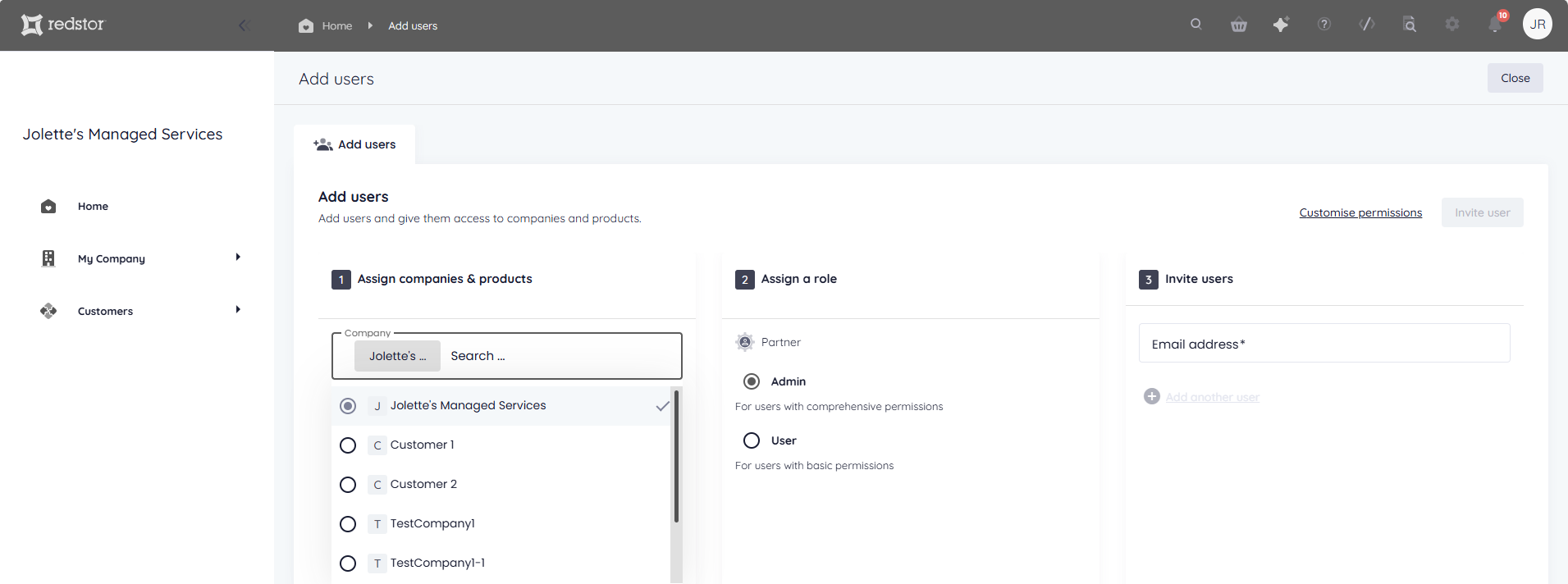Click the C avatar beside Customer 2
Image resolution: width=1568 pixels, height=584 pixels.
click(x=377, y=485)
